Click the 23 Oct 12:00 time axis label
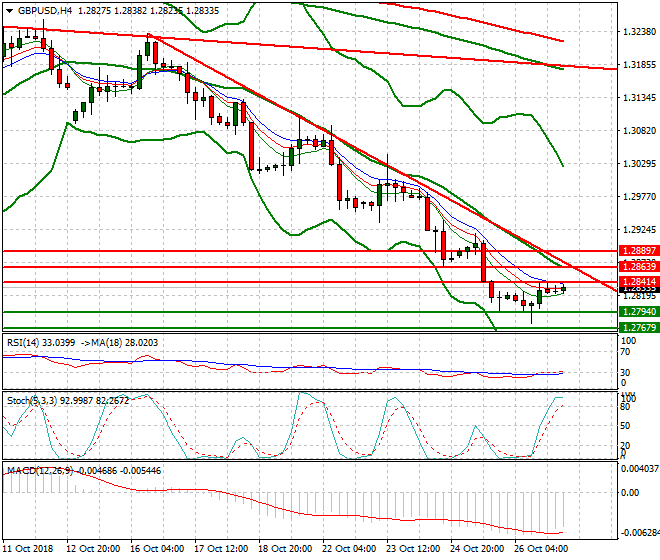This screenshot has height=560, width=660. [x=413, y=549]
